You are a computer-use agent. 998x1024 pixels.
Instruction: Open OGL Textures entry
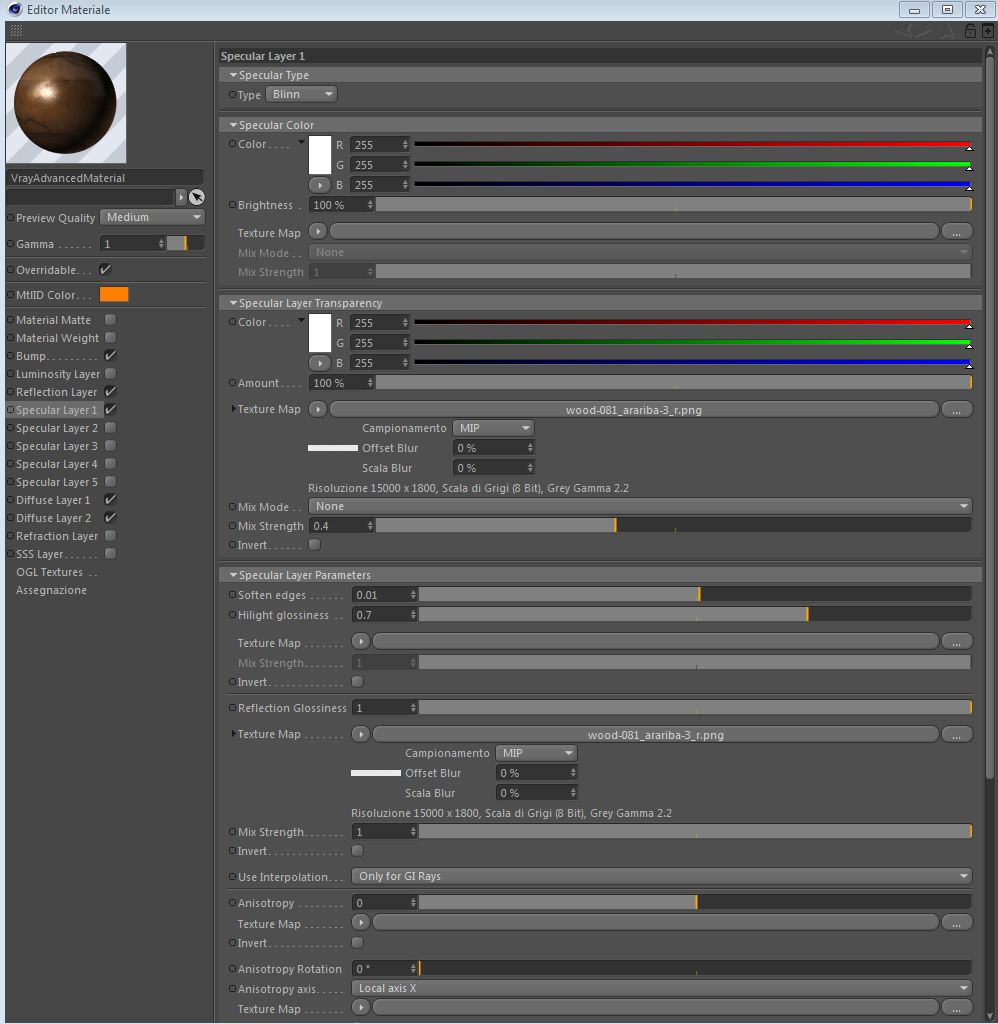pyautogui.click(x=50, y=572)
